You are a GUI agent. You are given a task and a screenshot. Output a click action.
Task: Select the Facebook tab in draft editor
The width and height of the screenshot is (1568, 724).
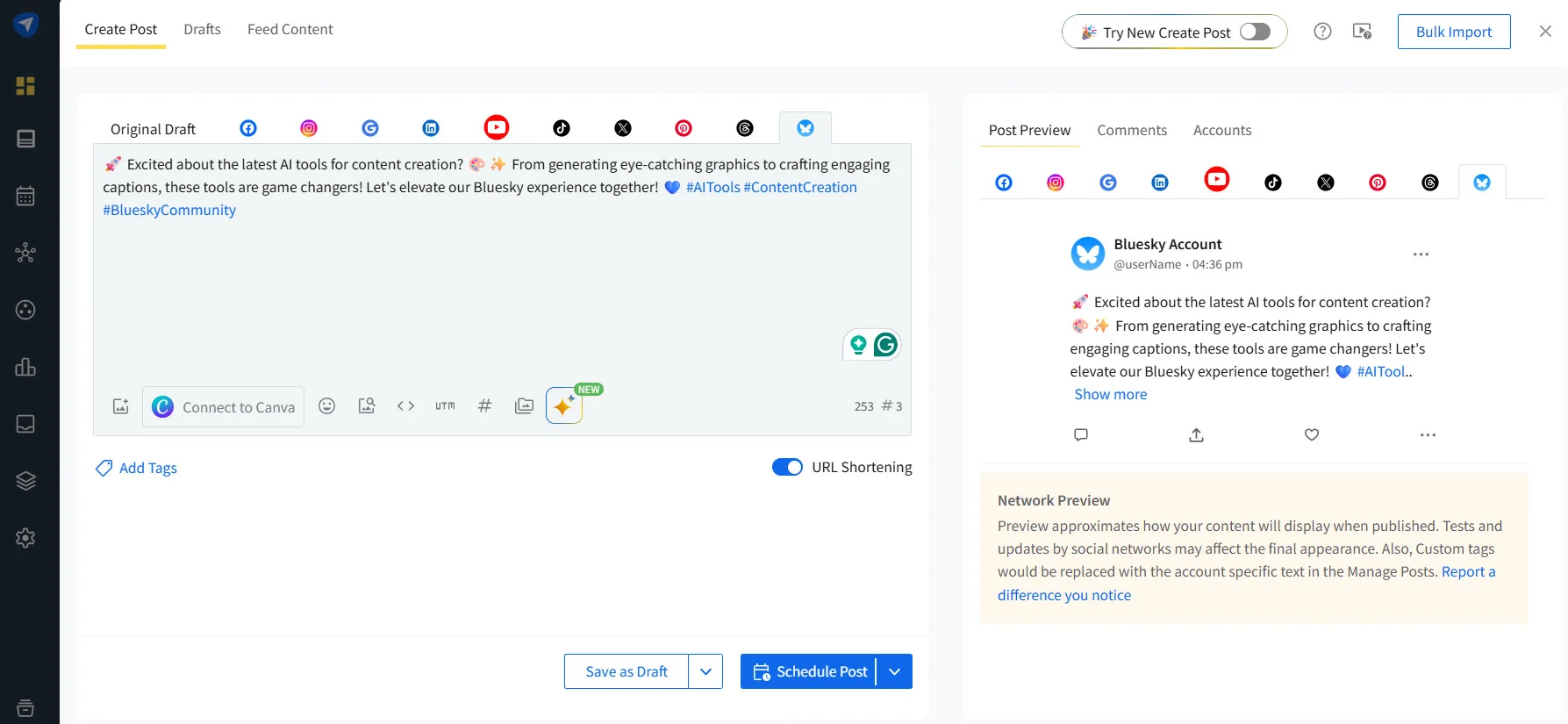pyautogui.click(x=248, y=128)
